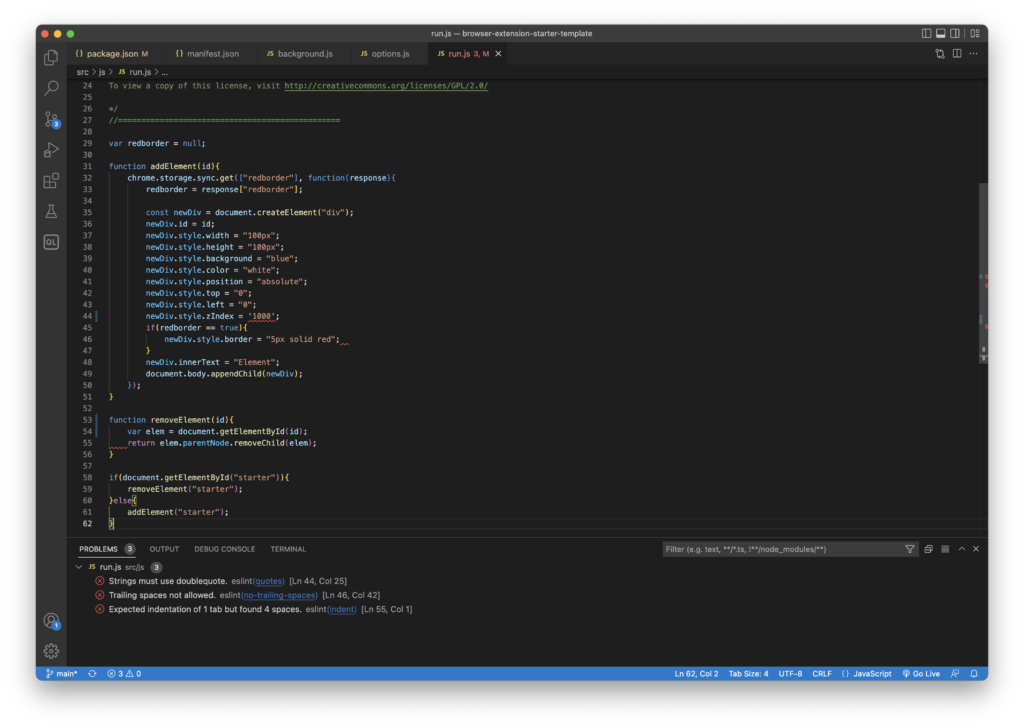1024x728 pixels.
Task: Open the eslint quotes rule link
Action: 268,581
